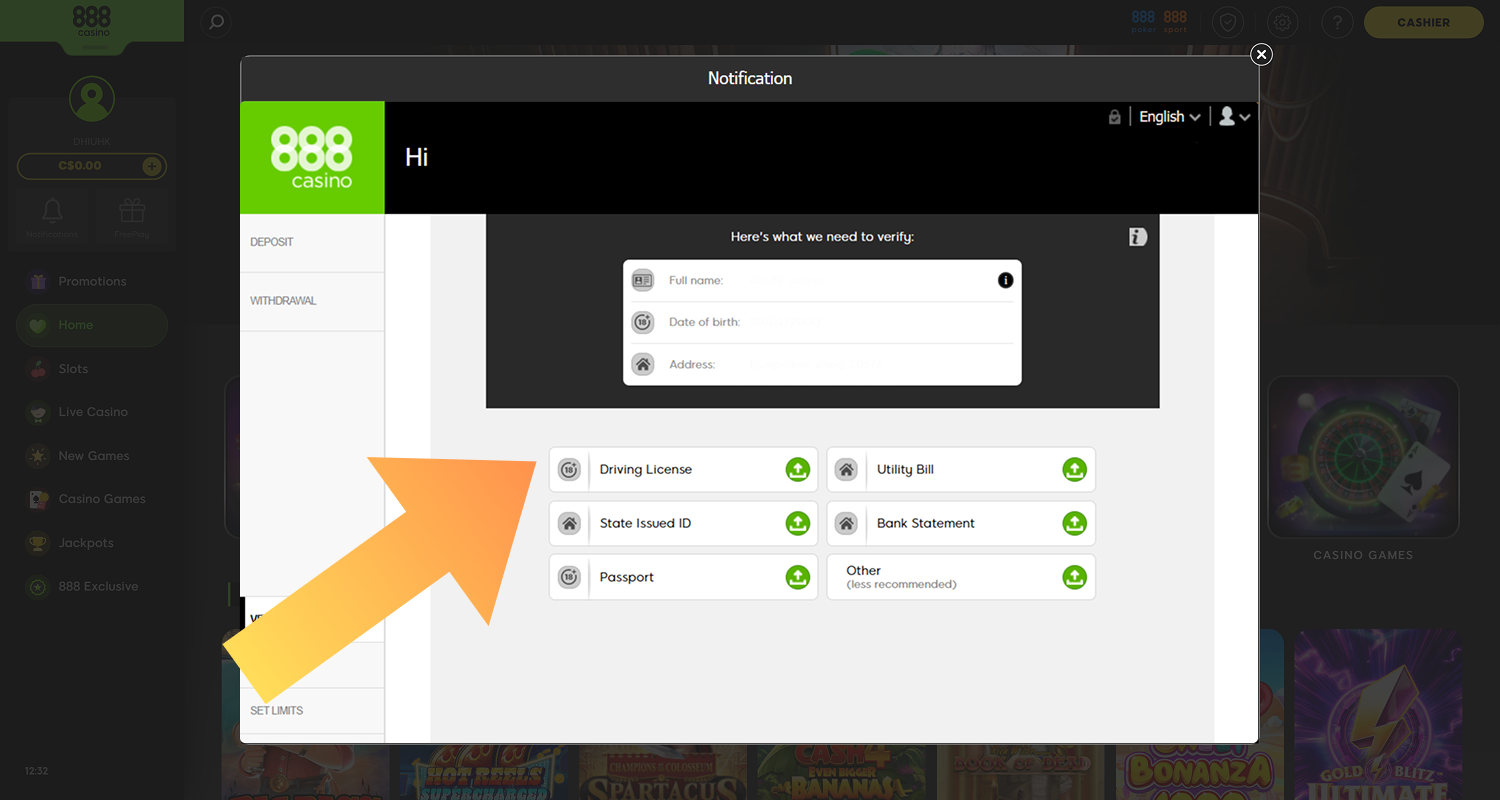This screenshot has width=1500, height=800.
Task: Expand the account profile dropdown in the modal
Action: 1234,116
